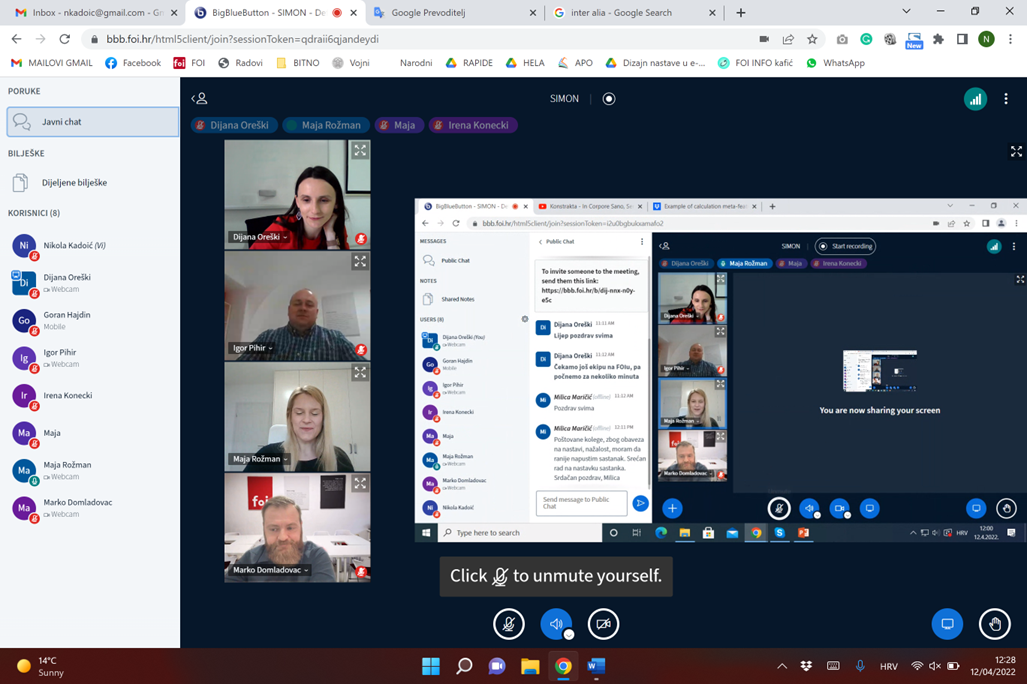1027x684 pixels.
Task: Toggle the speaker audio button
Action: pyautogui.click(x=556, y=624)
